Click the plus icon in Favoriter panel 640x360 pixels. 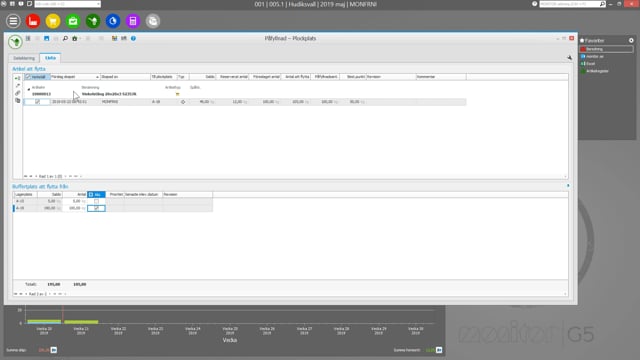click(x=631, y=40)
